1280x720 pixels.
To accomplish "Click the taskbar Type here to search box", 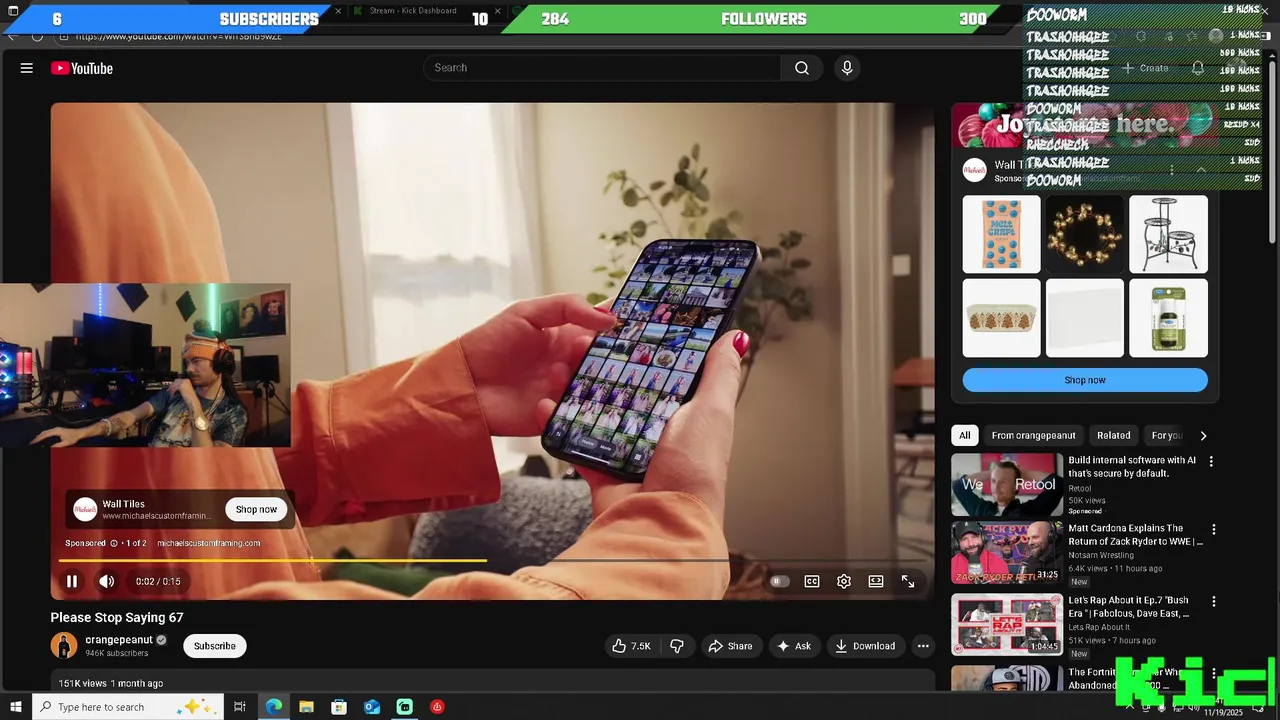I will tap(129, 707).
